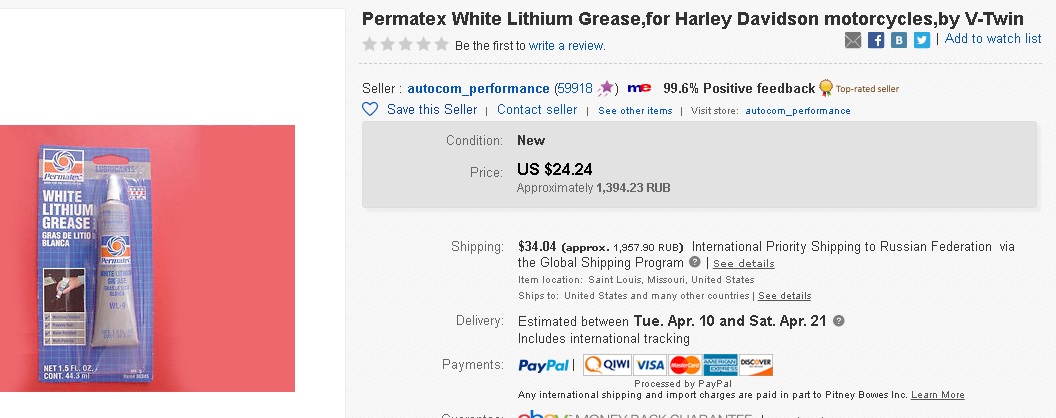Share this item on Twitter
The image size is (1056, 418).
click(921, 40)
